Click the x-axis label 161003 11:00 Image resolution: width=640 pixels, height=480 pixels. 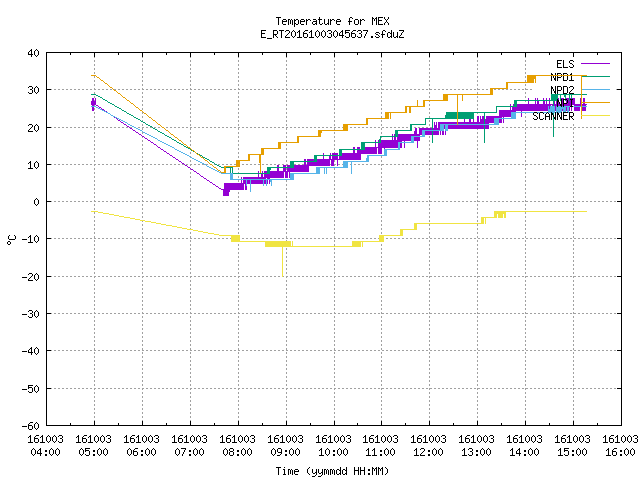coord(380,446)
